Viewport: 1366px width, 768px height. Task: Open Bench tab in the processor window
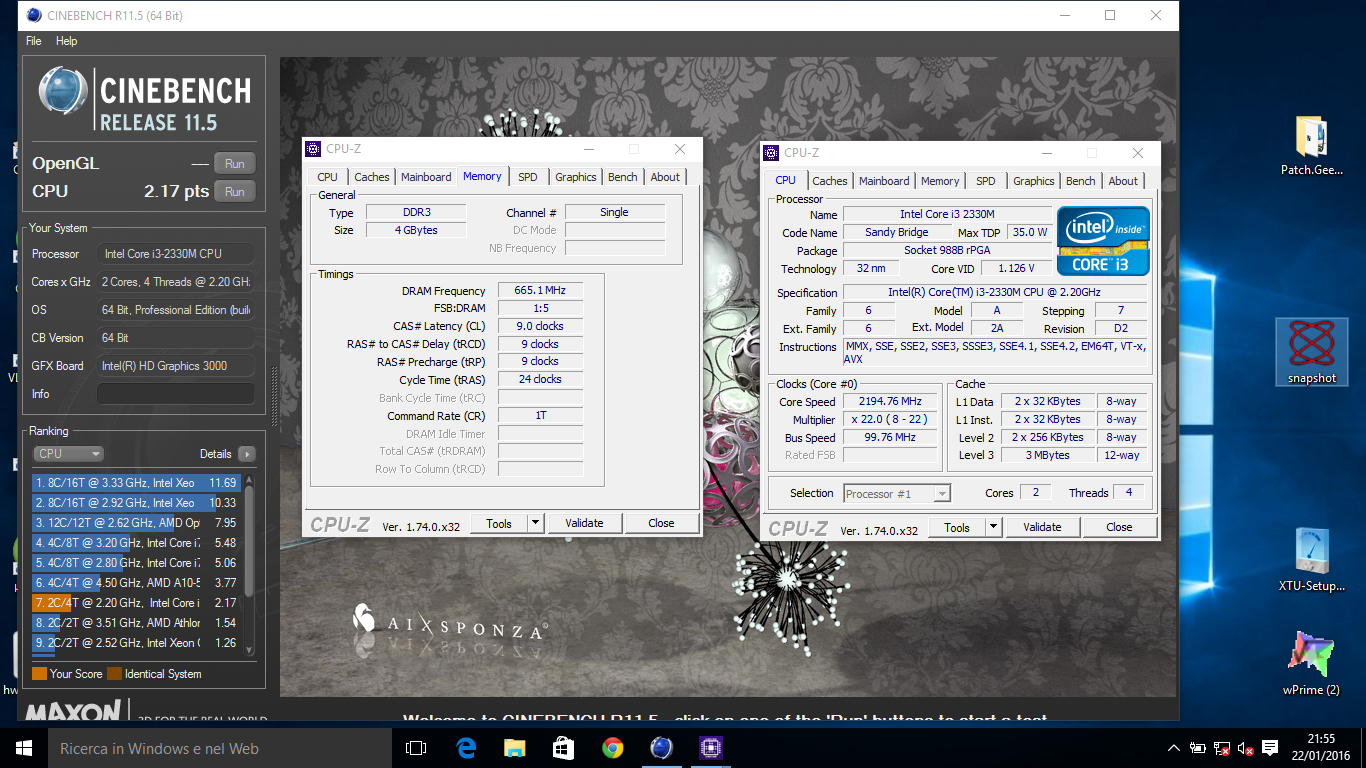pyautogui.click(x=1080, y=181)
